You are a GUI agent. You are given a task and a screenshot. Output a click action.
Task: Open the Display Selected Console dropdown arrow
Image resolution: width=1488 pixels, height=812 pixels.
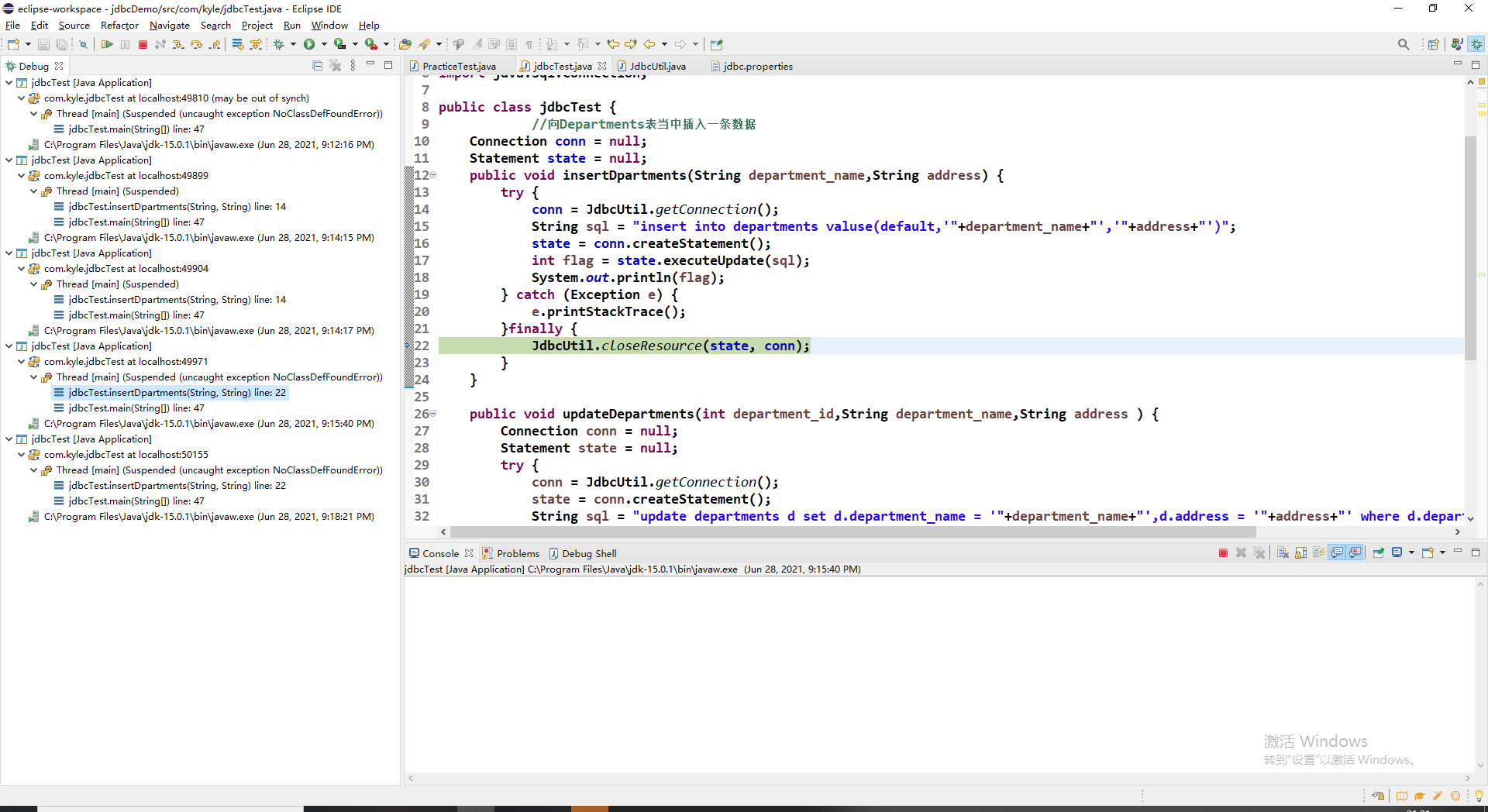[1411, 553]
